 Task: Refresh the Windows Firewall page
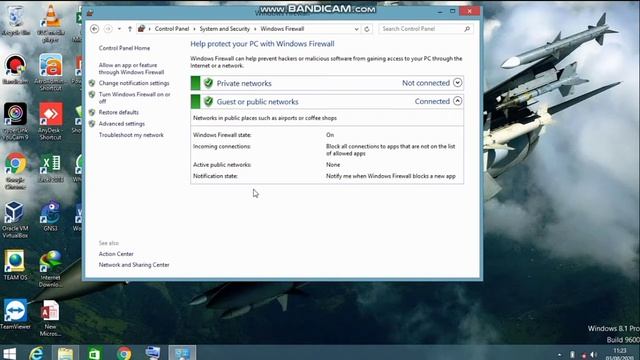[367, 29]
